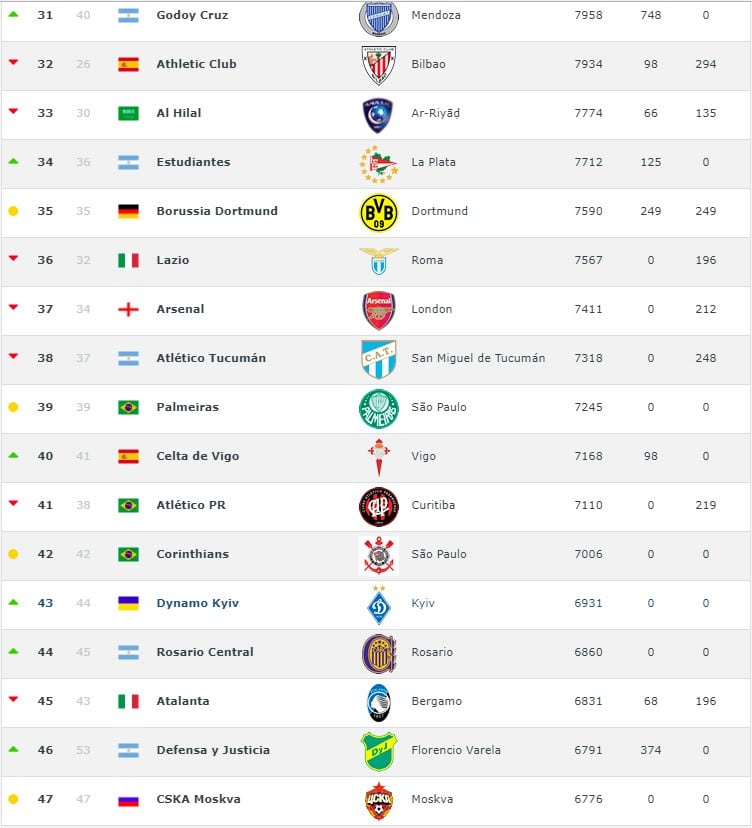Click the Atlético Tucumán team name
The height and width of the screenshot is (828, 752).
[x=211, y=359]
